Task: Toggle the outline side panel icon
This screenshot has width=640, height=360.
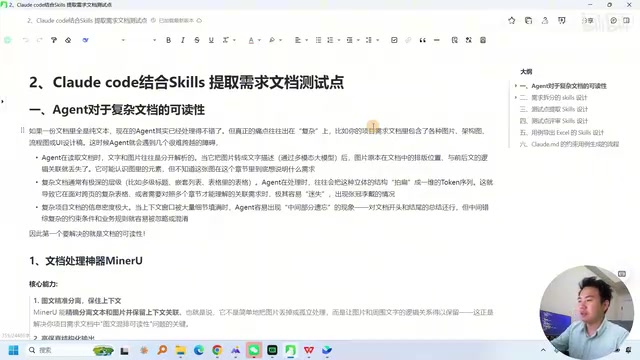Action: click(627, 20)
